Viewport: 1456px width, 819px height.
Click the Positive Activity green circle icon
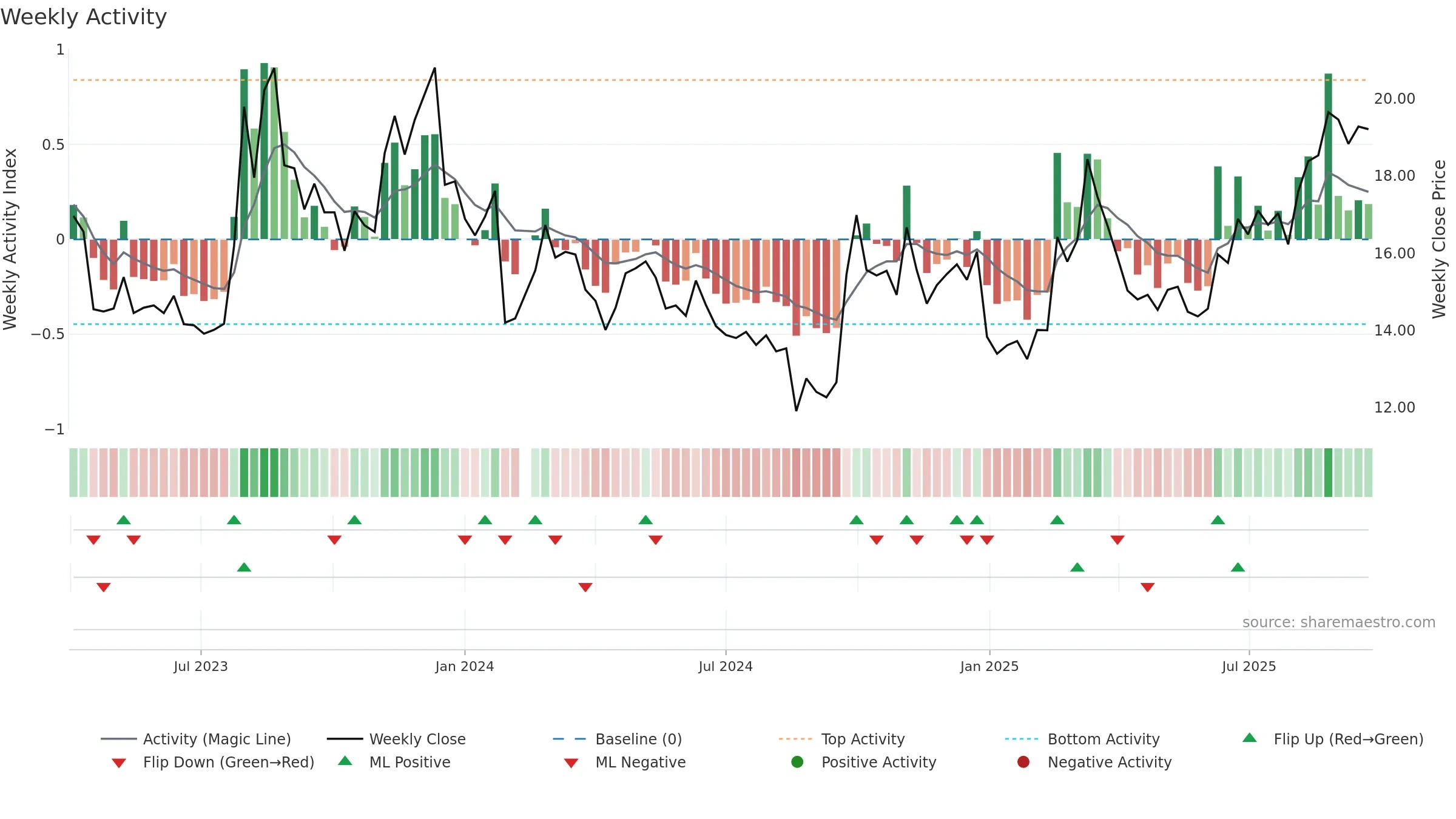(797, 762)
